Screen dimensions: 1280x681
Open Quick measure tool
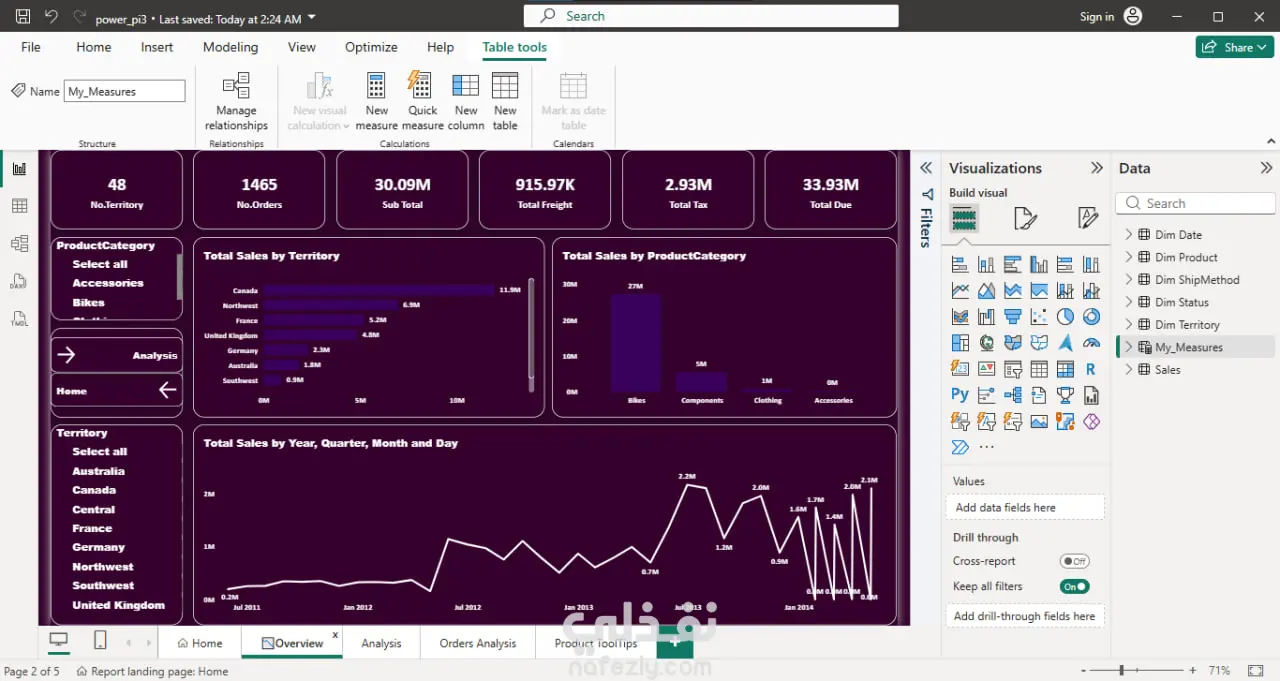[x=422, y=102]
